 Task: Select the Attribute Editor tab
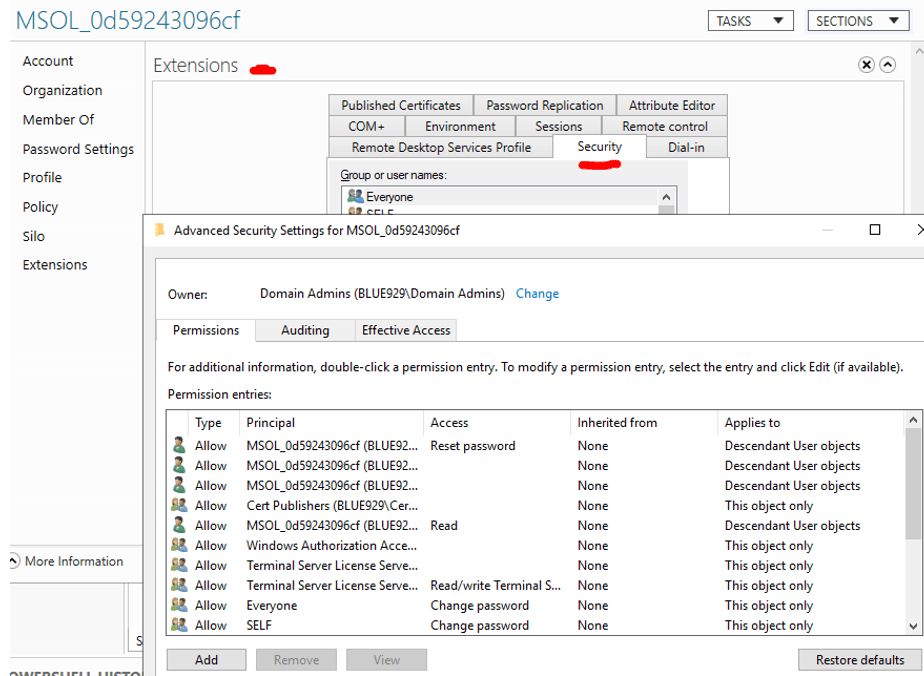click(x=672, y=105)
